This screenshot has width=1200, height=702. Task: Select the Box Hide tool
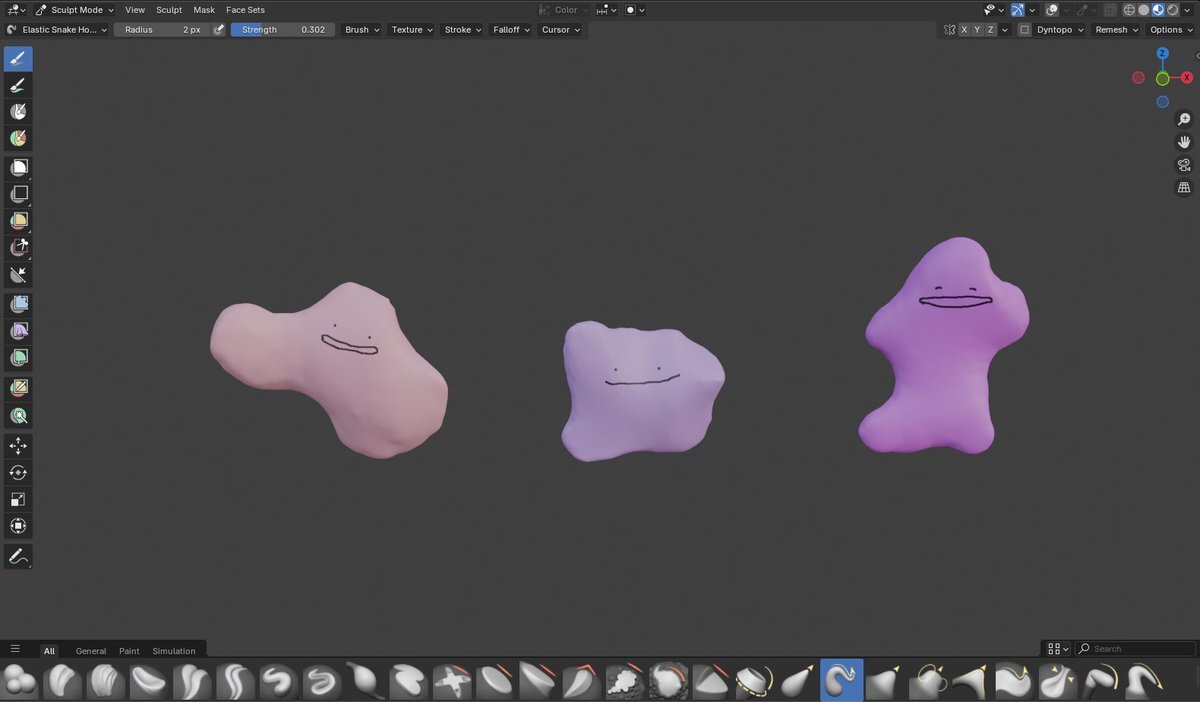tap(18, 194)
